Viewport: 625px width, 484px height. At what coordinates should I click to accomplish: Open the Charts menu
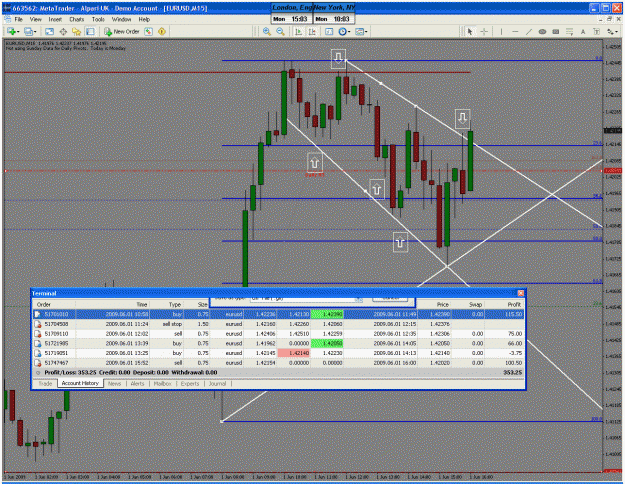(x=77, y=19)
